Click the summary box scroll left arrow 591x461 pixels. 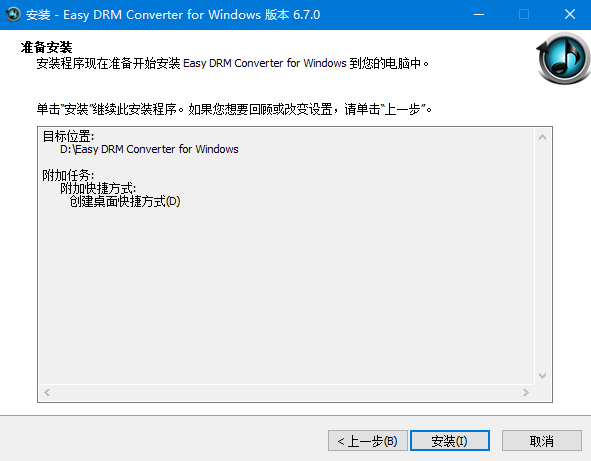(47, 392)
